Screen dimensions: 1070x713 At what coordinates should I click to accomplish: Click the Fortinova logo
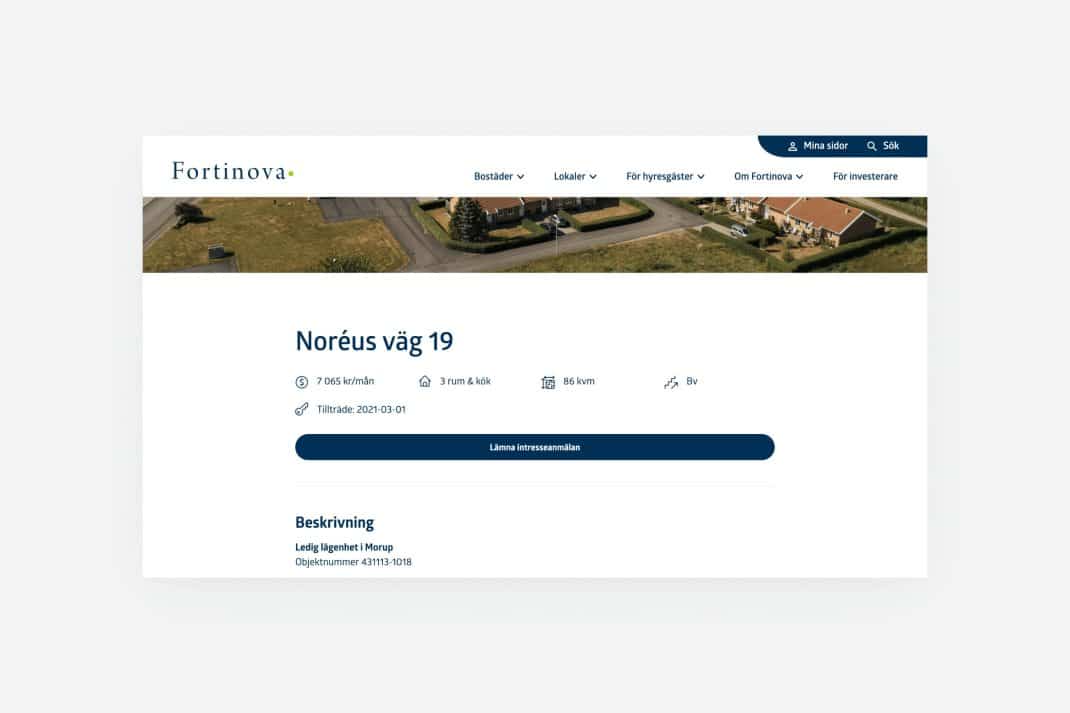coord(233,171)
